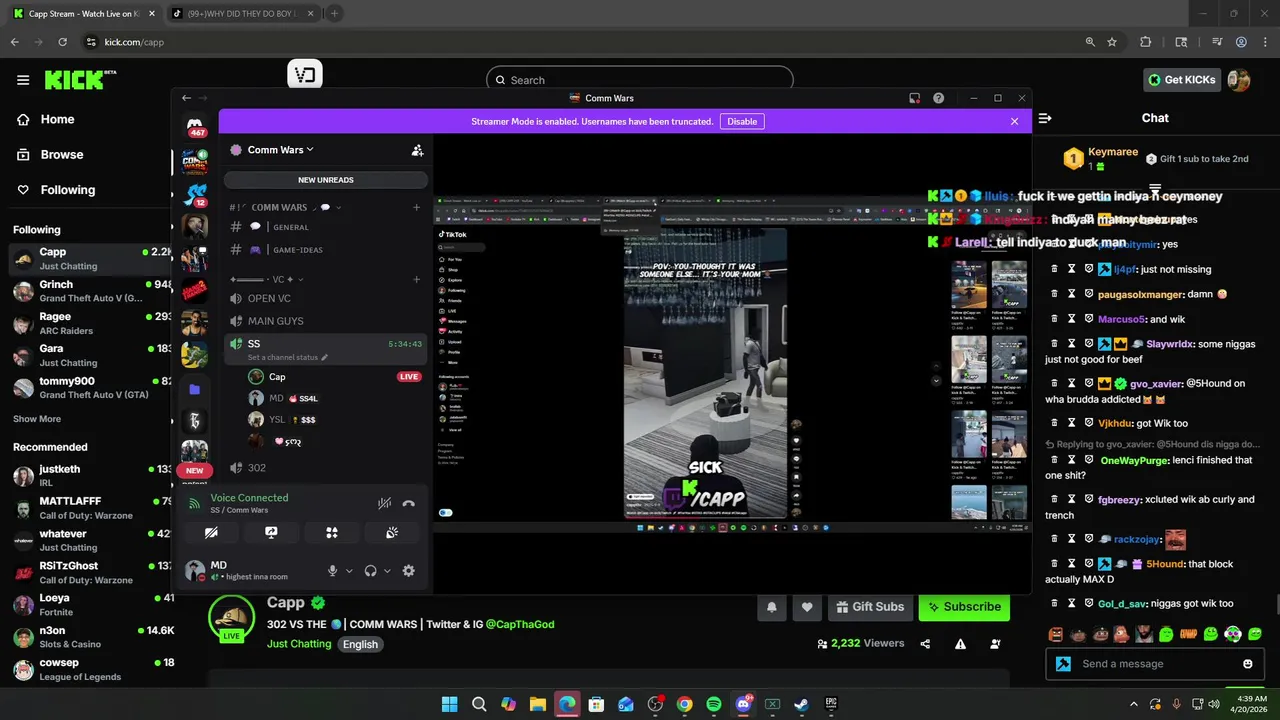Click Get KICKs button
This screenshot has height=720, width=1280.
point(1182,80)
